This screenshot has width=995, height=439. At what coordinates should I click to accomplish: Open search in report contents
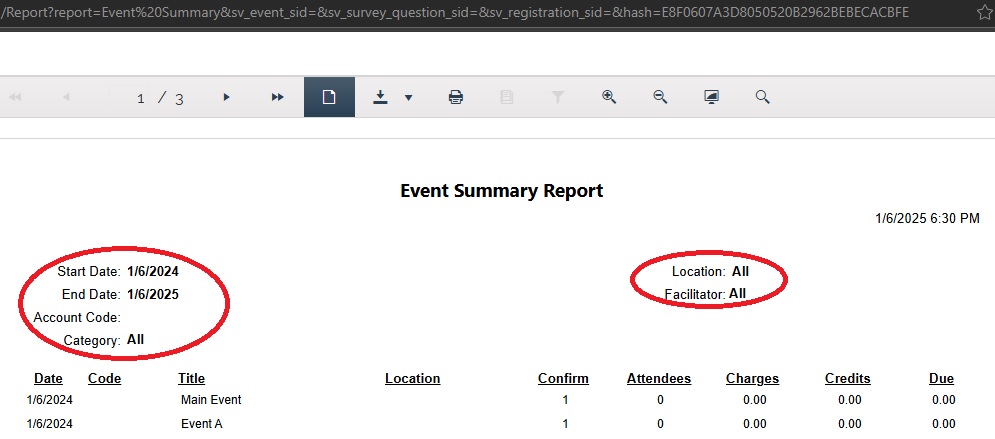click(762, 97)
